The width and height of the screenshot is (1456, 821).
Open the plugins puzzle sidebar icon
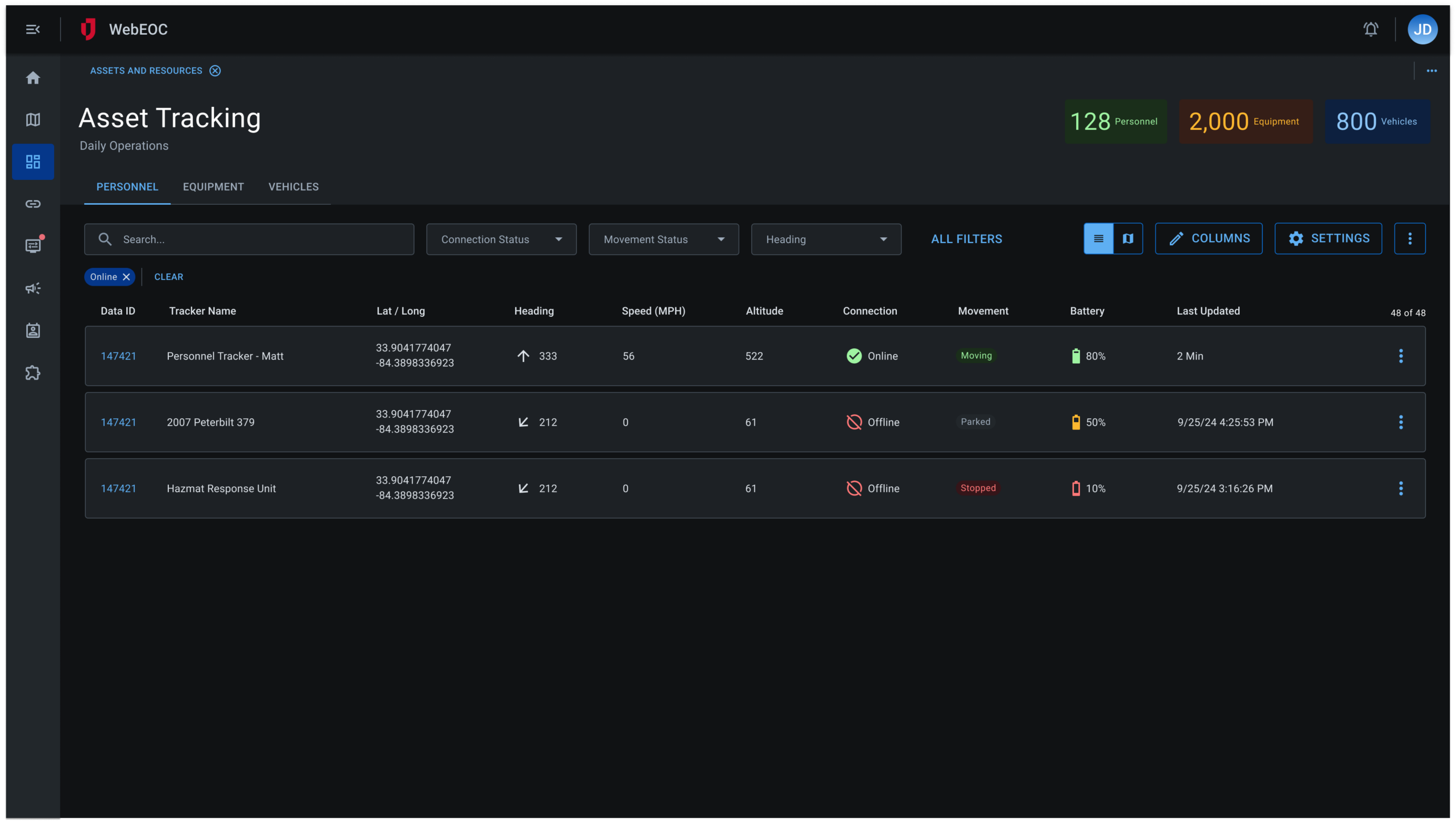click(33, 373)
